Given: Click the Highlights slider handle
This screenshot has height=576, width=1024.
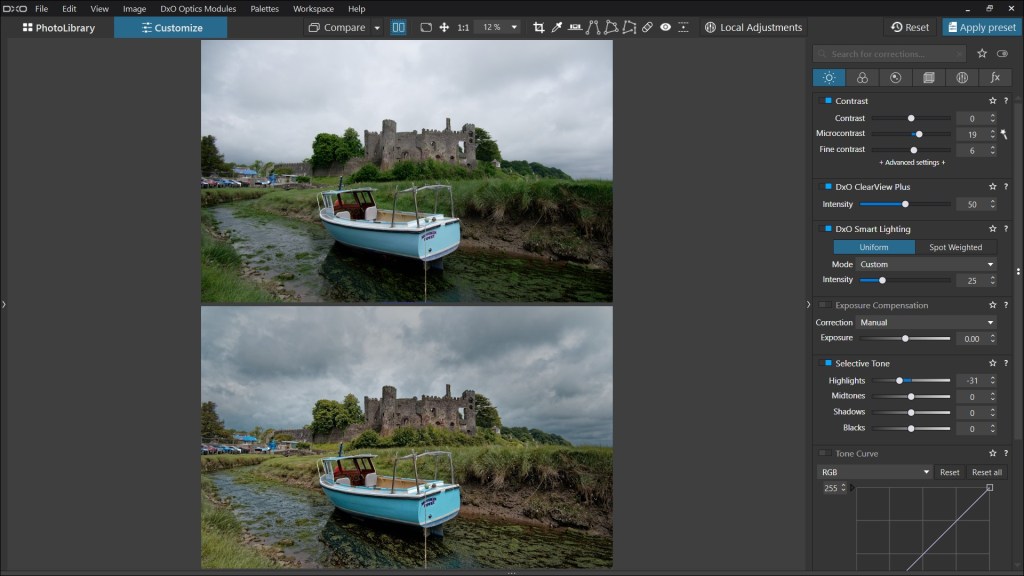Looking at the screenshot, I should (899, 381).
